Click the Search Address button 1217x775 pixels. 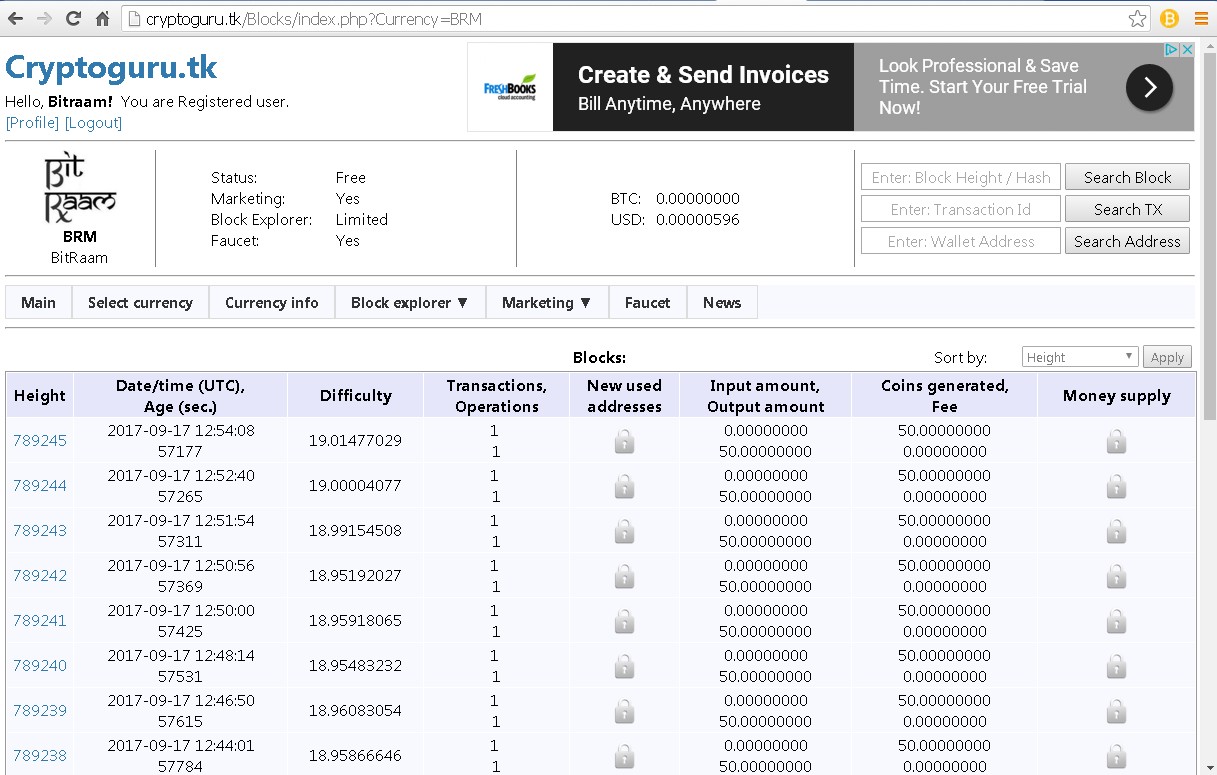[x=1127, y=241]
